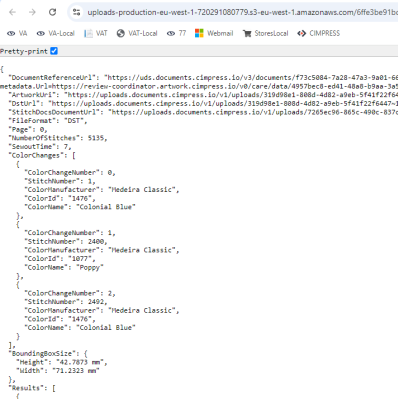Open the Webmail bookmark
400x401 pixels.
click(x=214, y=33)
